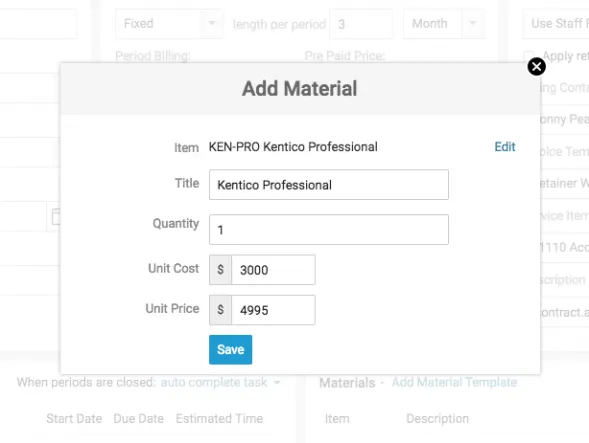This screenshot has height=443, width=589.
Task: Click the Unit Cost amount field
Action: 273,270
